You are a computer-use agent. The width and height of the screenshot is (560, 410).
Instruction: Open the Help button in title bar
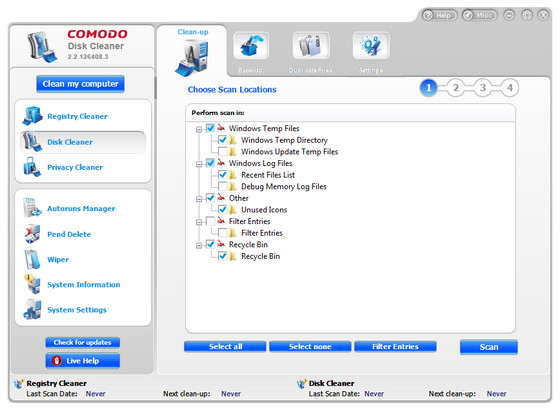439,15
